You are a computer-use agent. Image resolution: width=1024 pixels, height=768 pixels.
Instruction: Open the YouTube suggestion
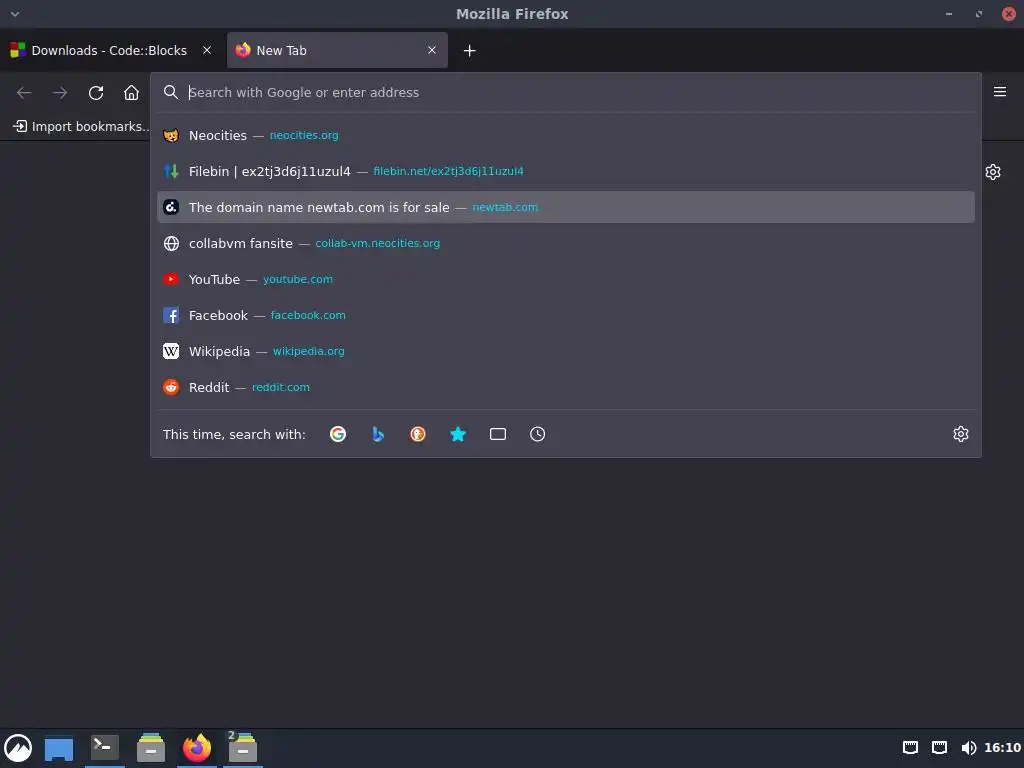click(x=566, y=279)
